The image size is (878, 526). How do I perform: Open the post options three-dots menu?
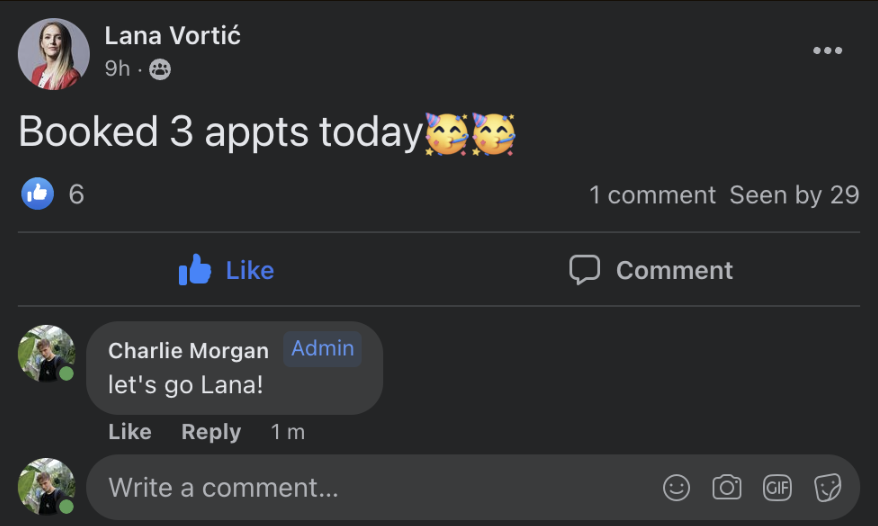pos(827,51)
